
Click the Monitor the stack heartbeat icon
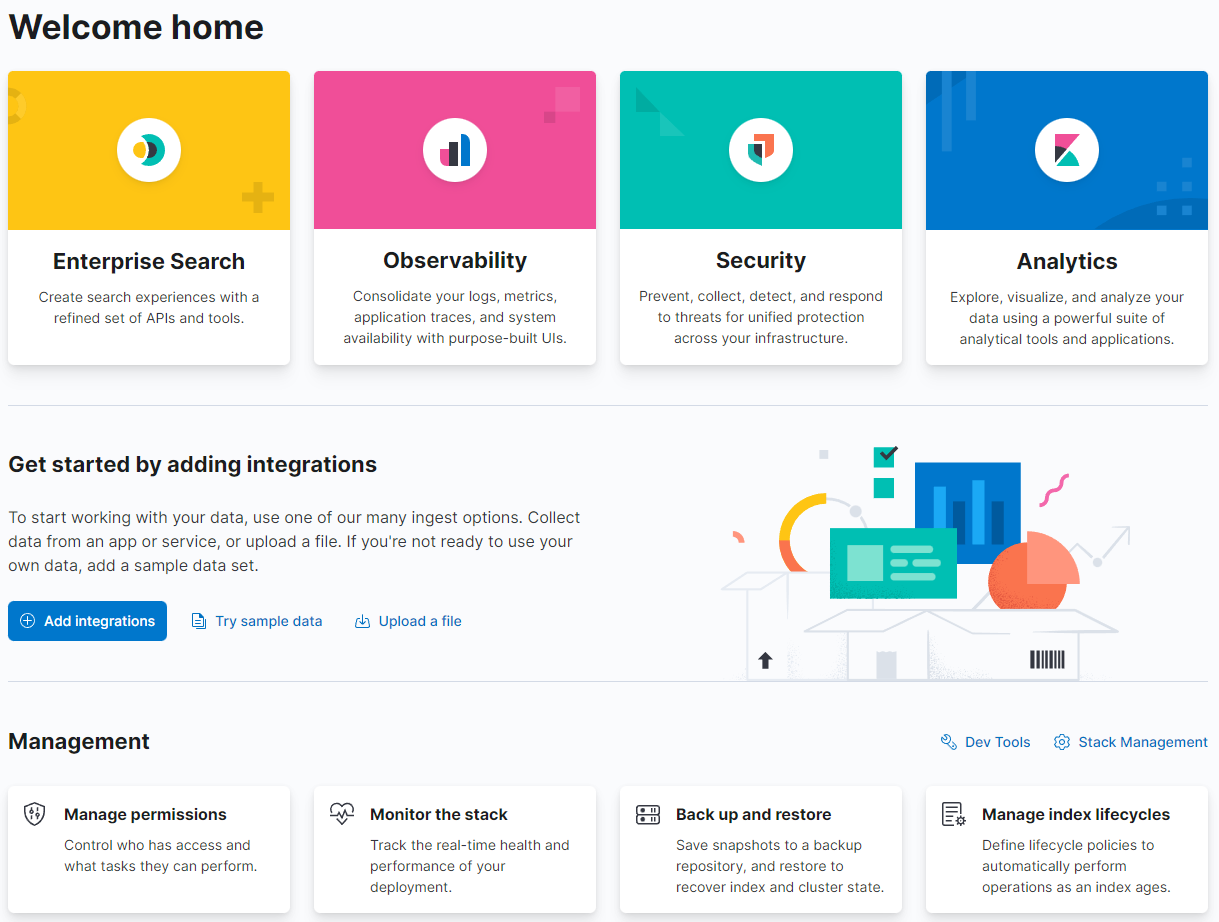(x=342, y=814)
